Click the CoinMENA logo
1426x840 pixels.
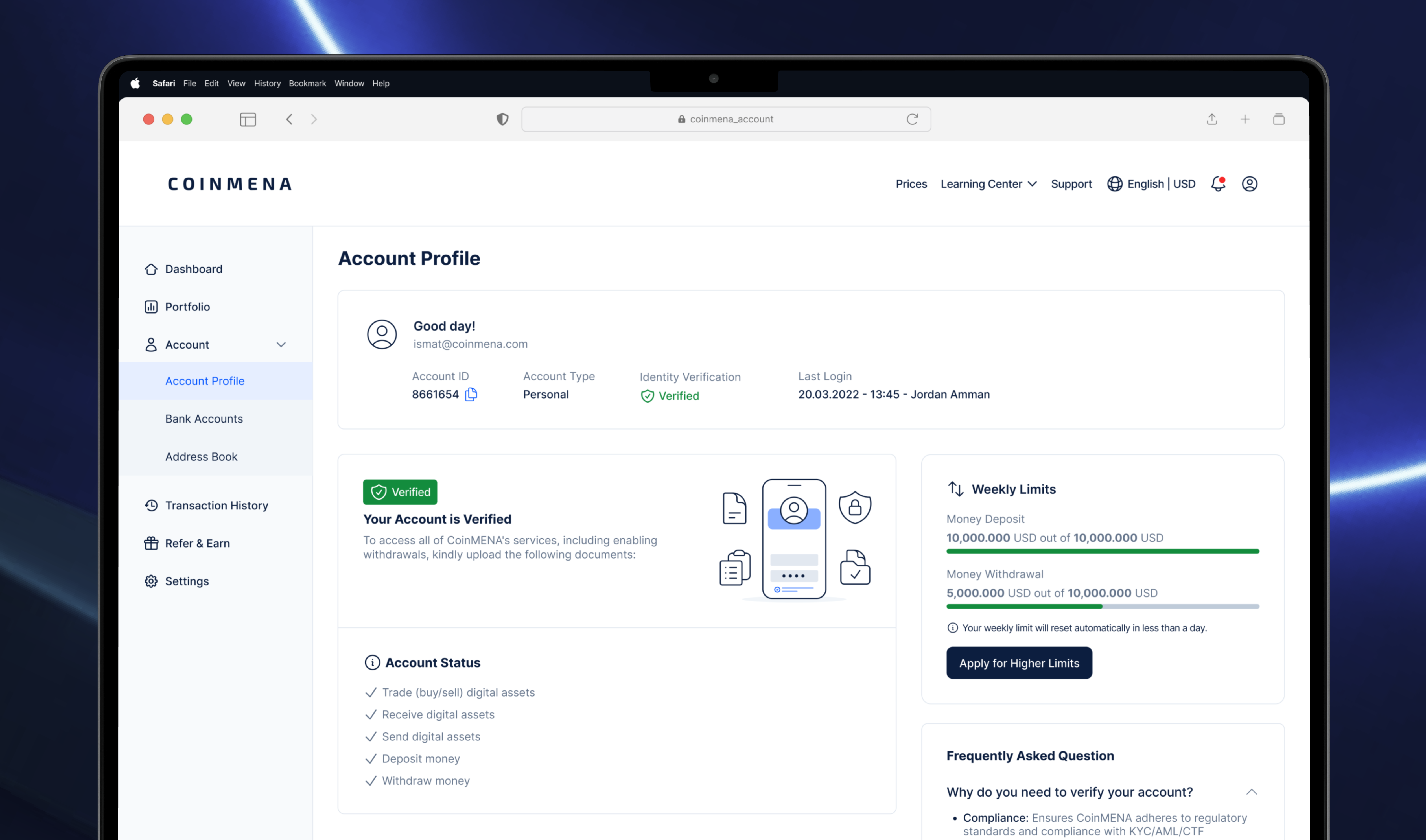click(x=230, y=184)
